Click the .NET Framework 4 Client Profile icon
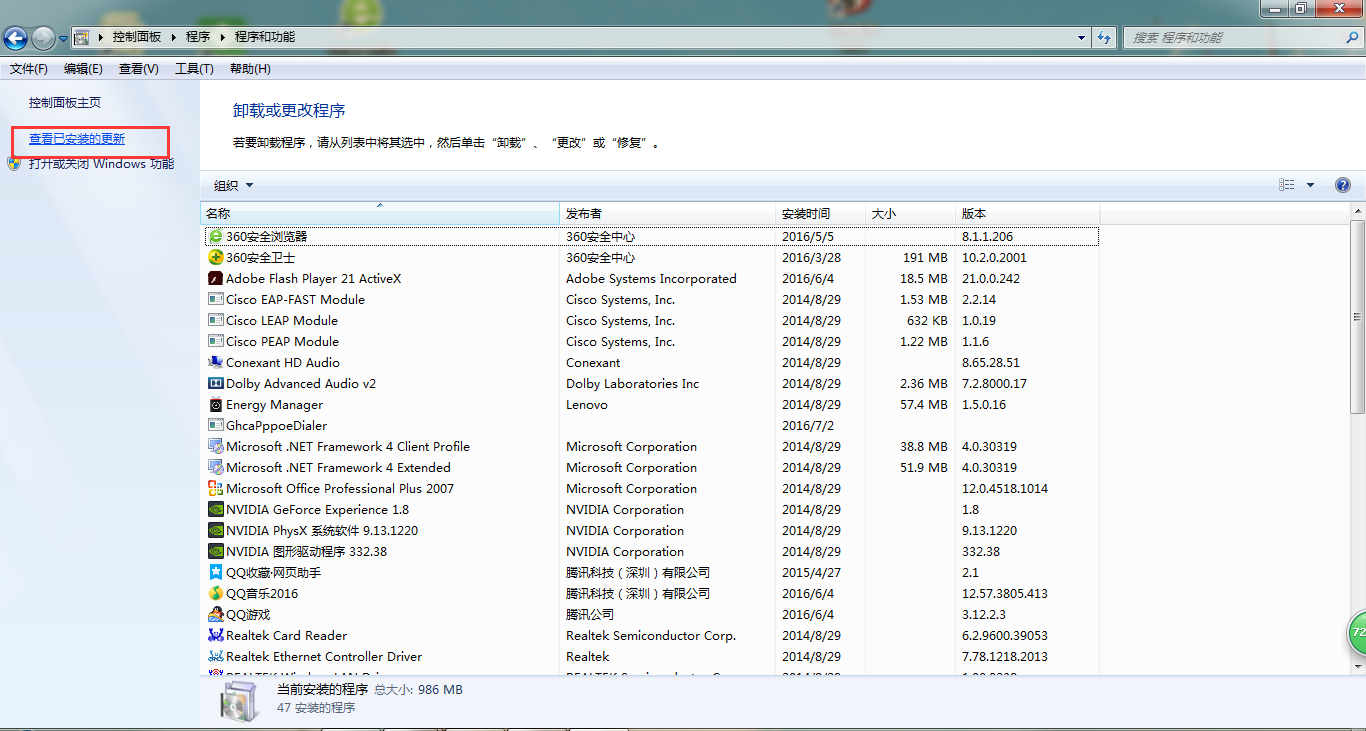The image size is (1366, 731). (x=215, y=447)
